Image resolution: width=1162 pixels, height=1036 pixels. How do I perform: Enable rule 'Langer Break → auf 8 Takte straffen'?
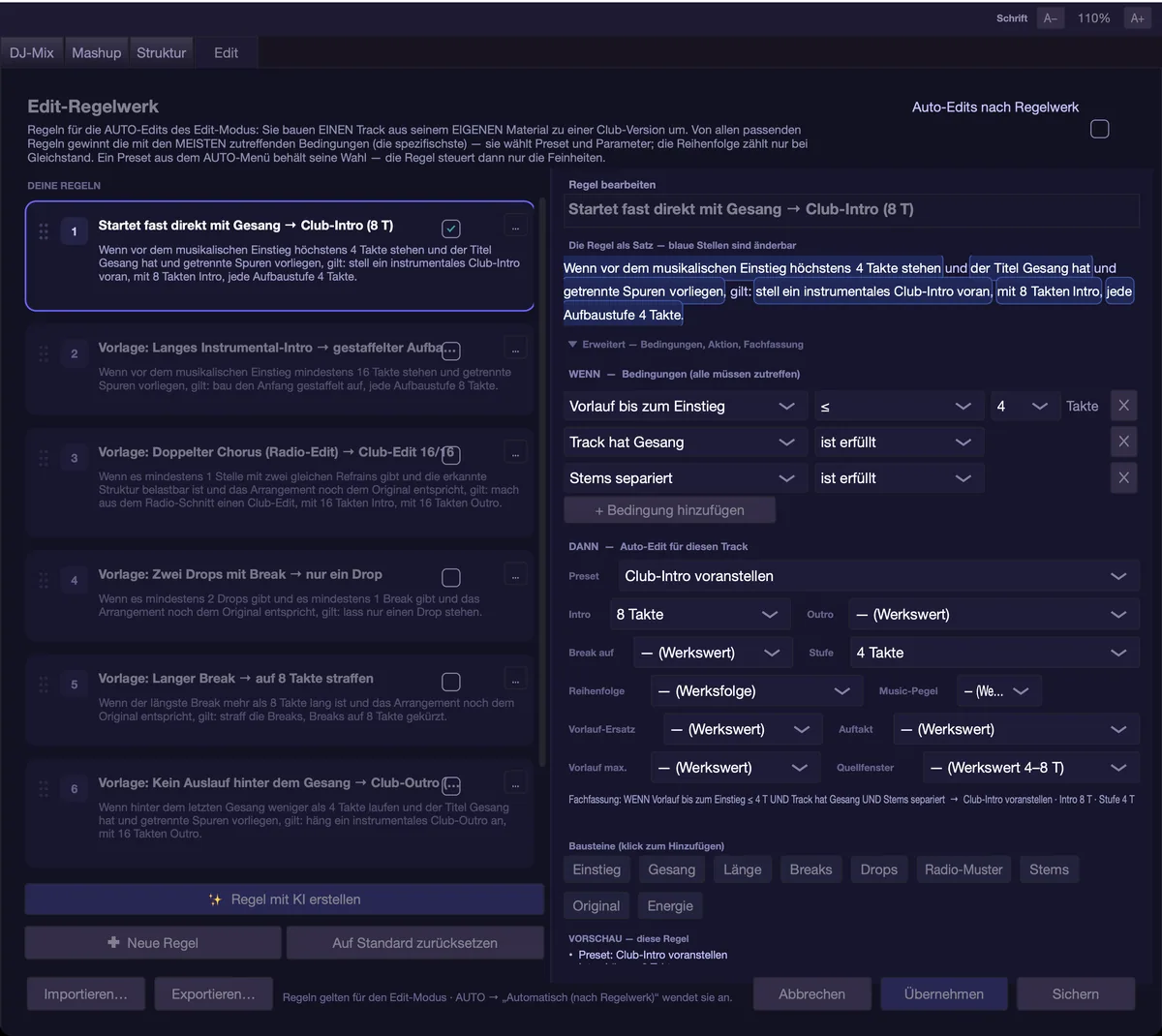click(451, 683)
